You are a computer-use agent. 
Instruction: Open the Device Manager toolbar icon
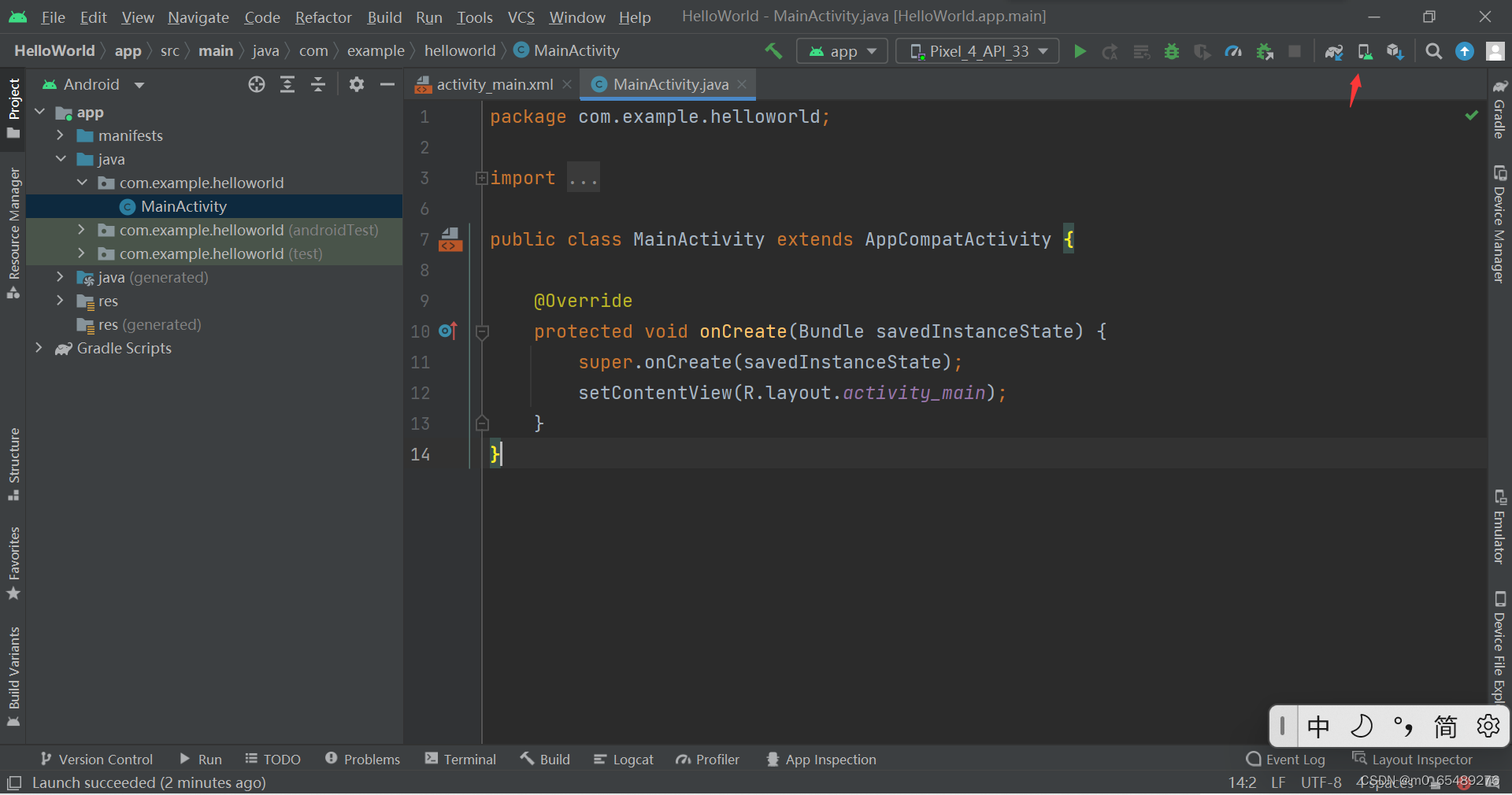coord(1365,51)
